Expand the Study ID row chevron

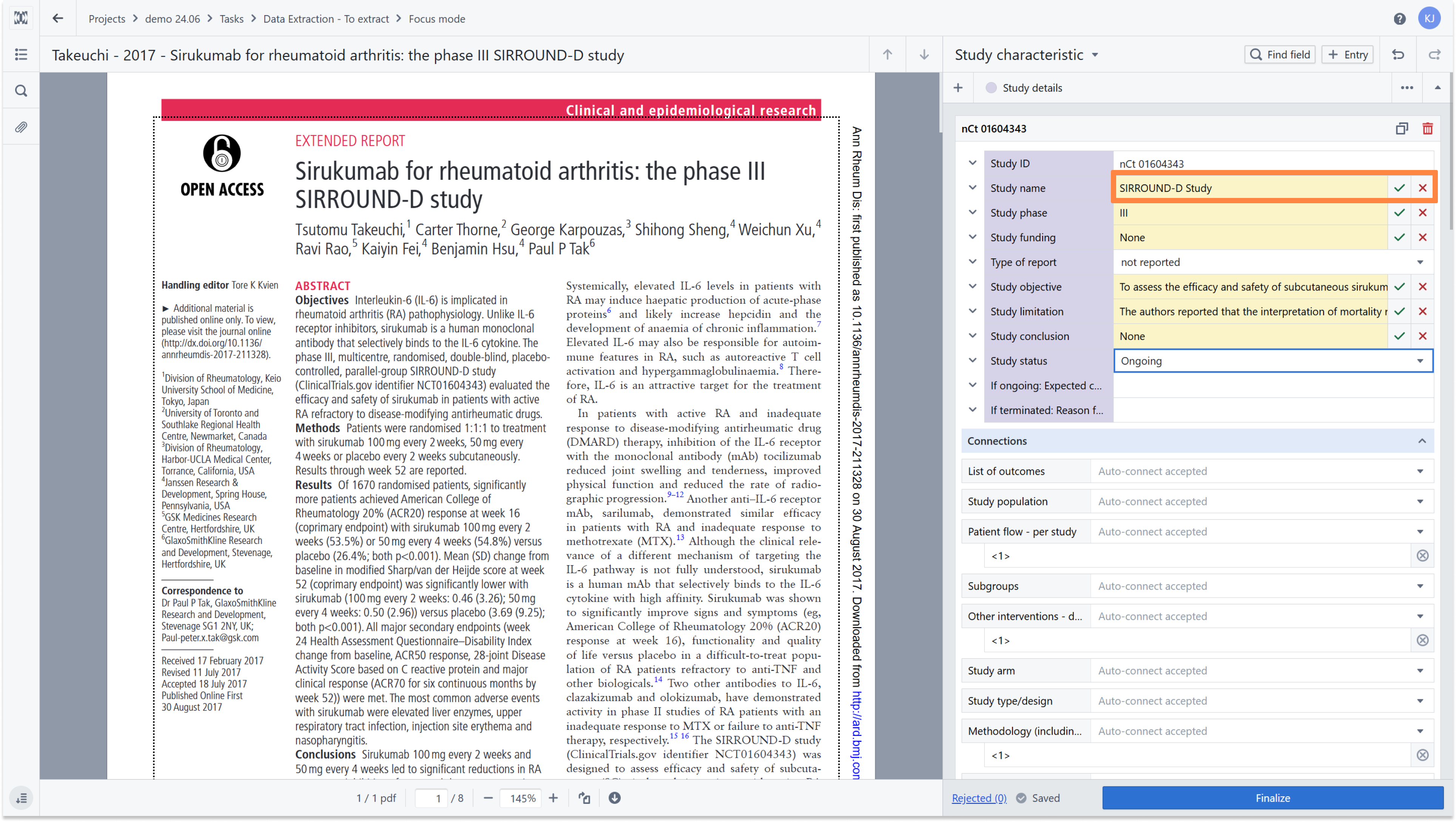click(972, 164)
